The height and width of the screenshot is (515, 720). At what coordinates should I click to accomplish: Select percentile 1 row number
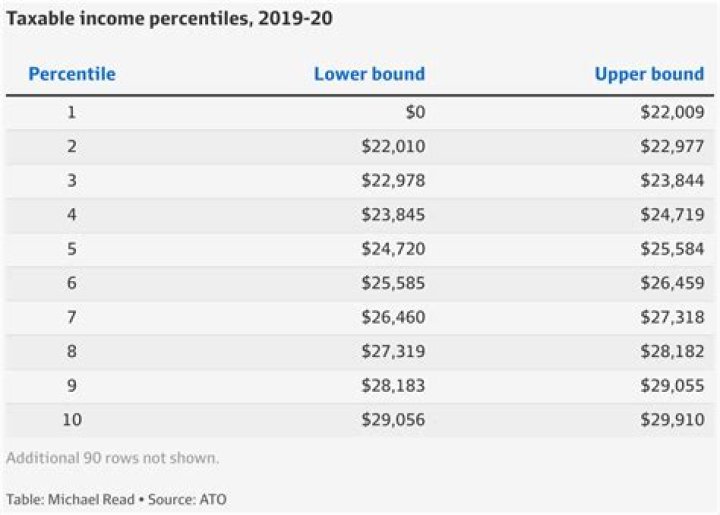point(71,112)
